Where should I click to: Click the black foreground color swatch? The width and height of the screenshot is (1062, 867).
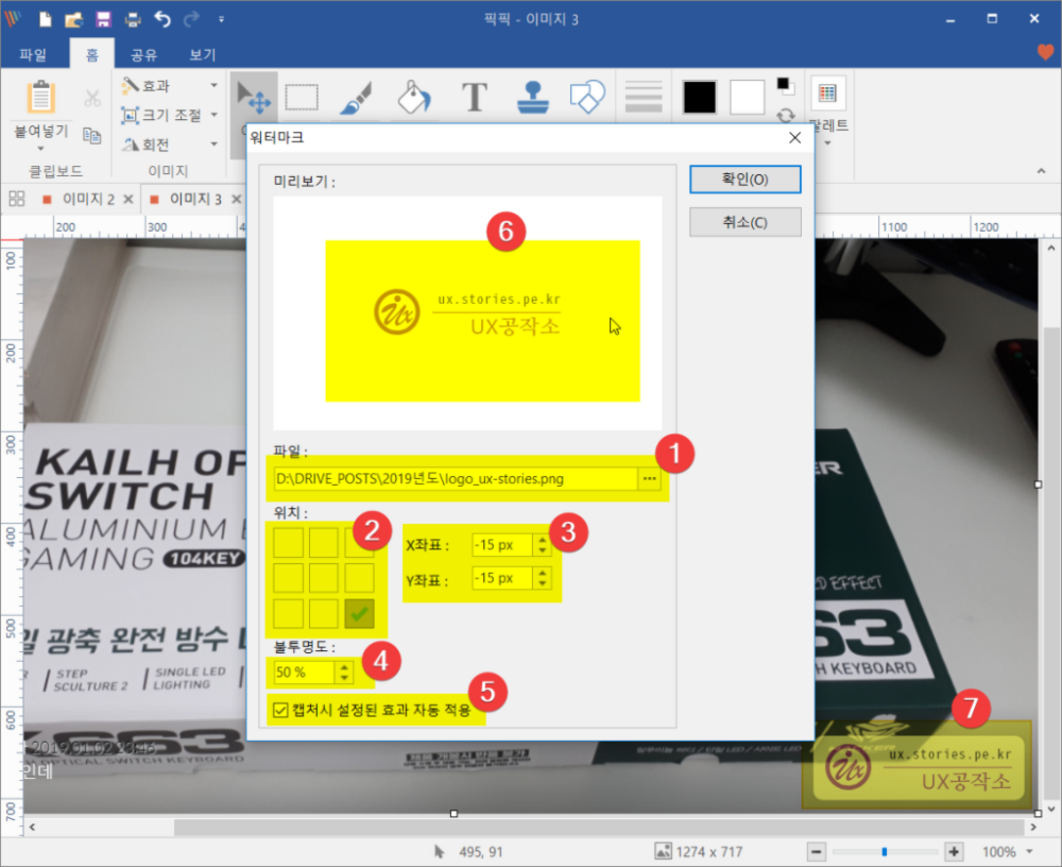coord(700,98)
